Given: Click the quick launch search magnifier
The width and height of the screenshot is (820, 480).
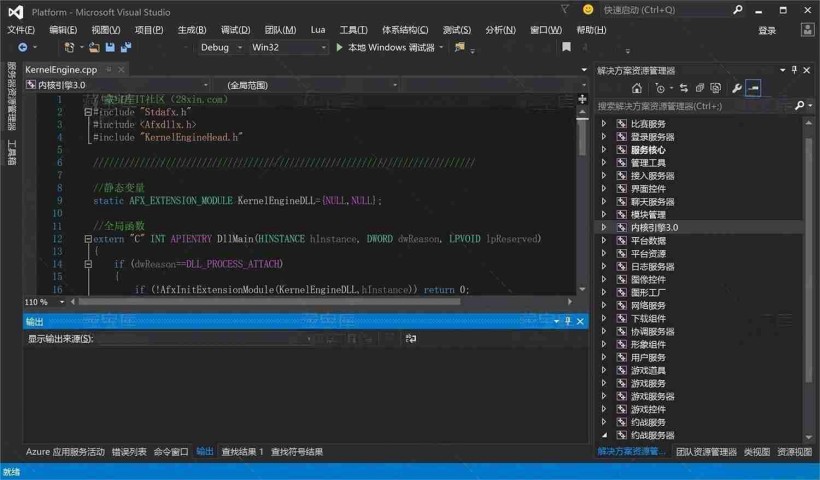Looking at the screenshot, I should (738, 9).
